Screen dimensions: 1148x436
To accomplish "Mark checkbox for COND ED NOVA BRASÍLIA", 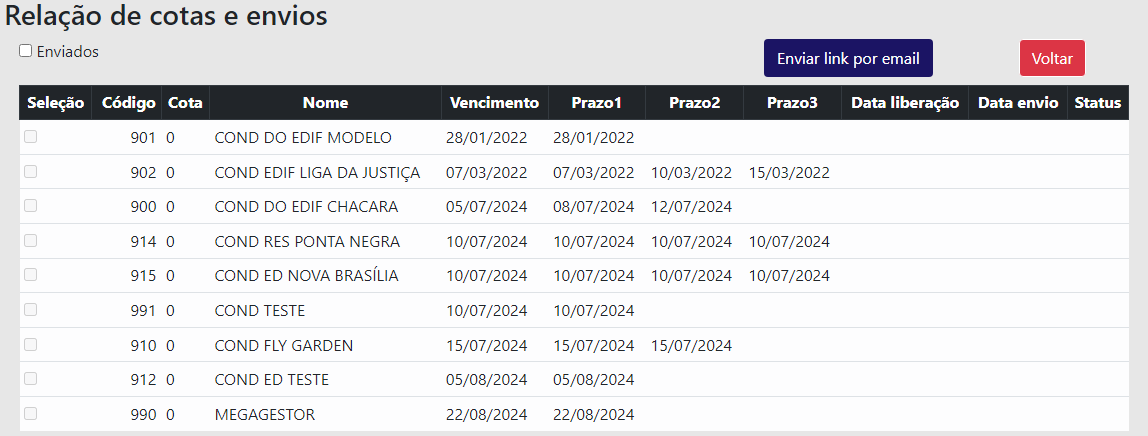I will [31, 275].
